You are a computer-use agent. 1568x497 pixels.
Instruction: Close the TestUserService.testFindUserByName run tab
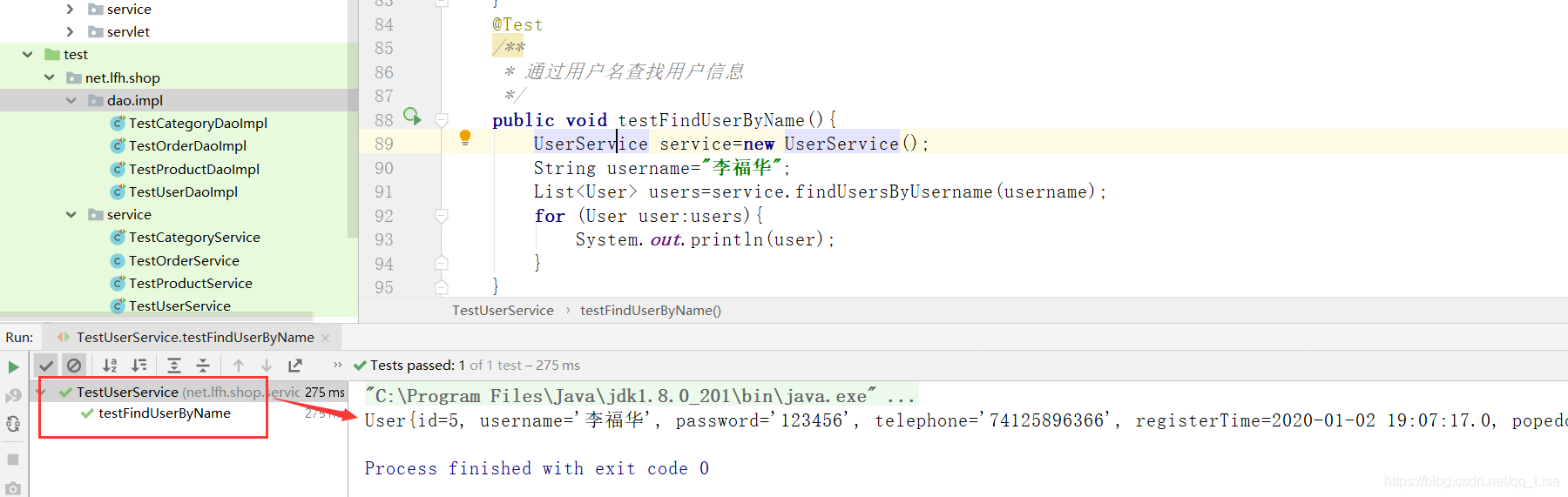[326, 338]
